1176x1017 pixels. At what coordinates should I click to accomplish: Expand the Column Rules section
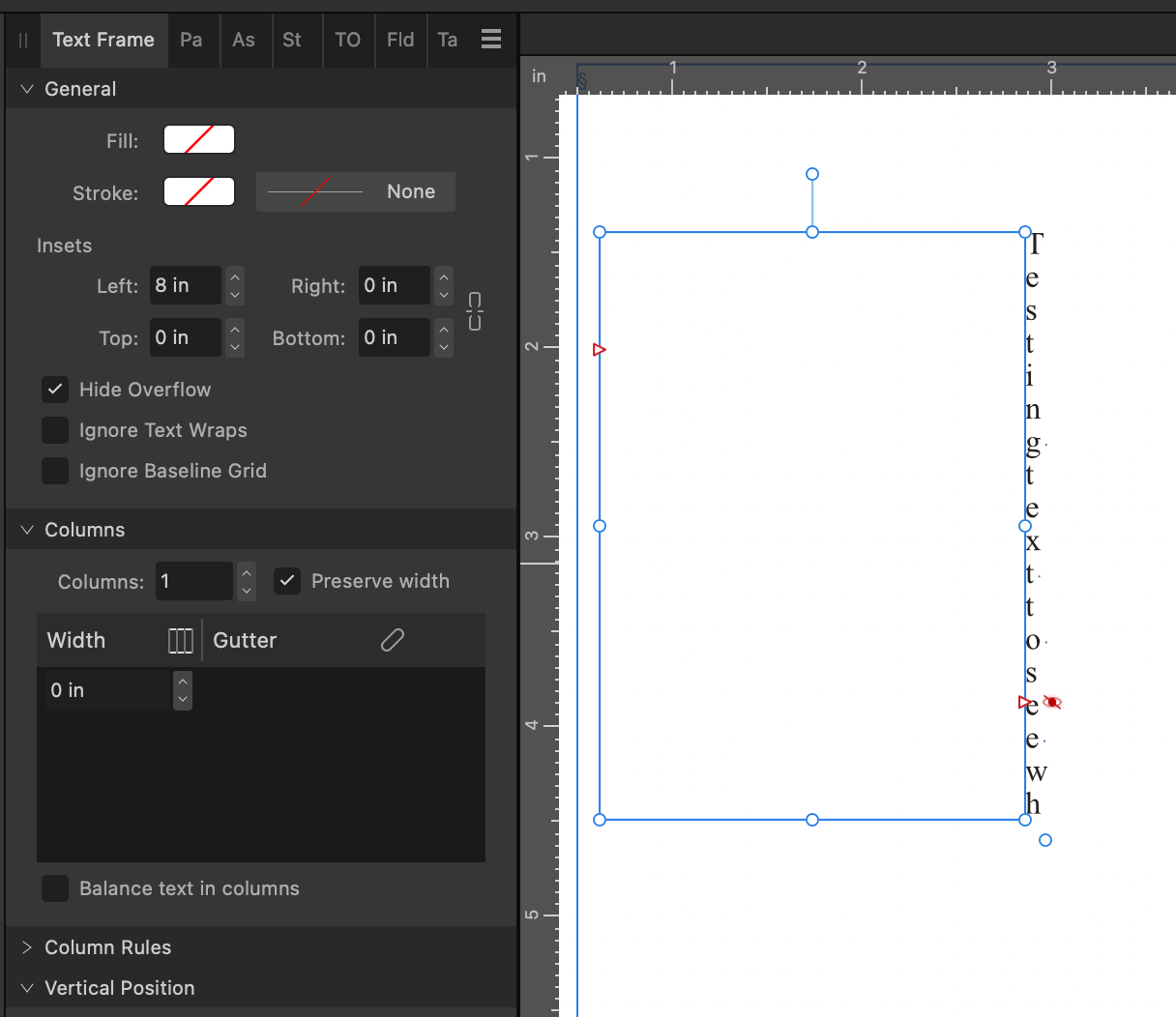(x=26, y=947)
